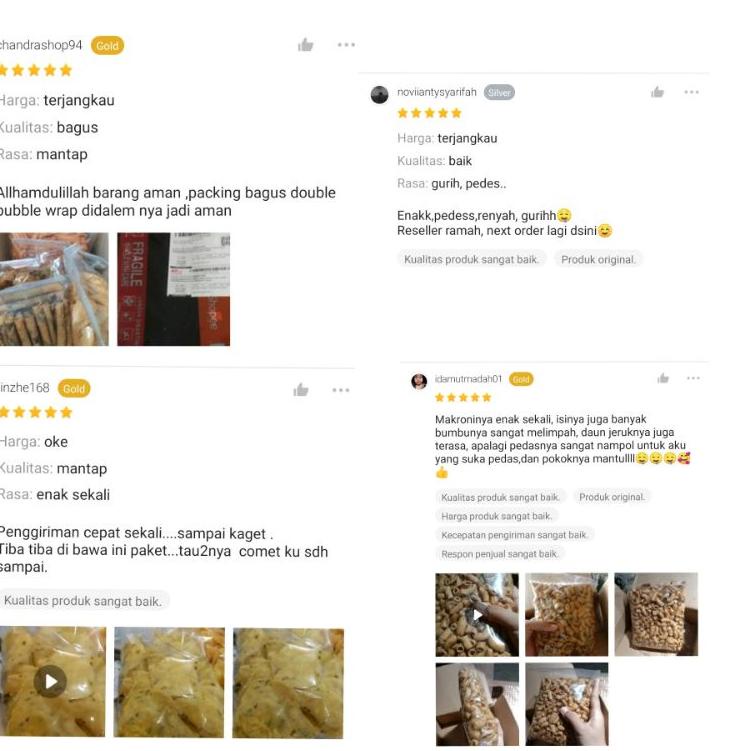Open three-dot menu on noviiantysyarifah's review
Viewport: 751px width, 751px height.
[691, 92]
